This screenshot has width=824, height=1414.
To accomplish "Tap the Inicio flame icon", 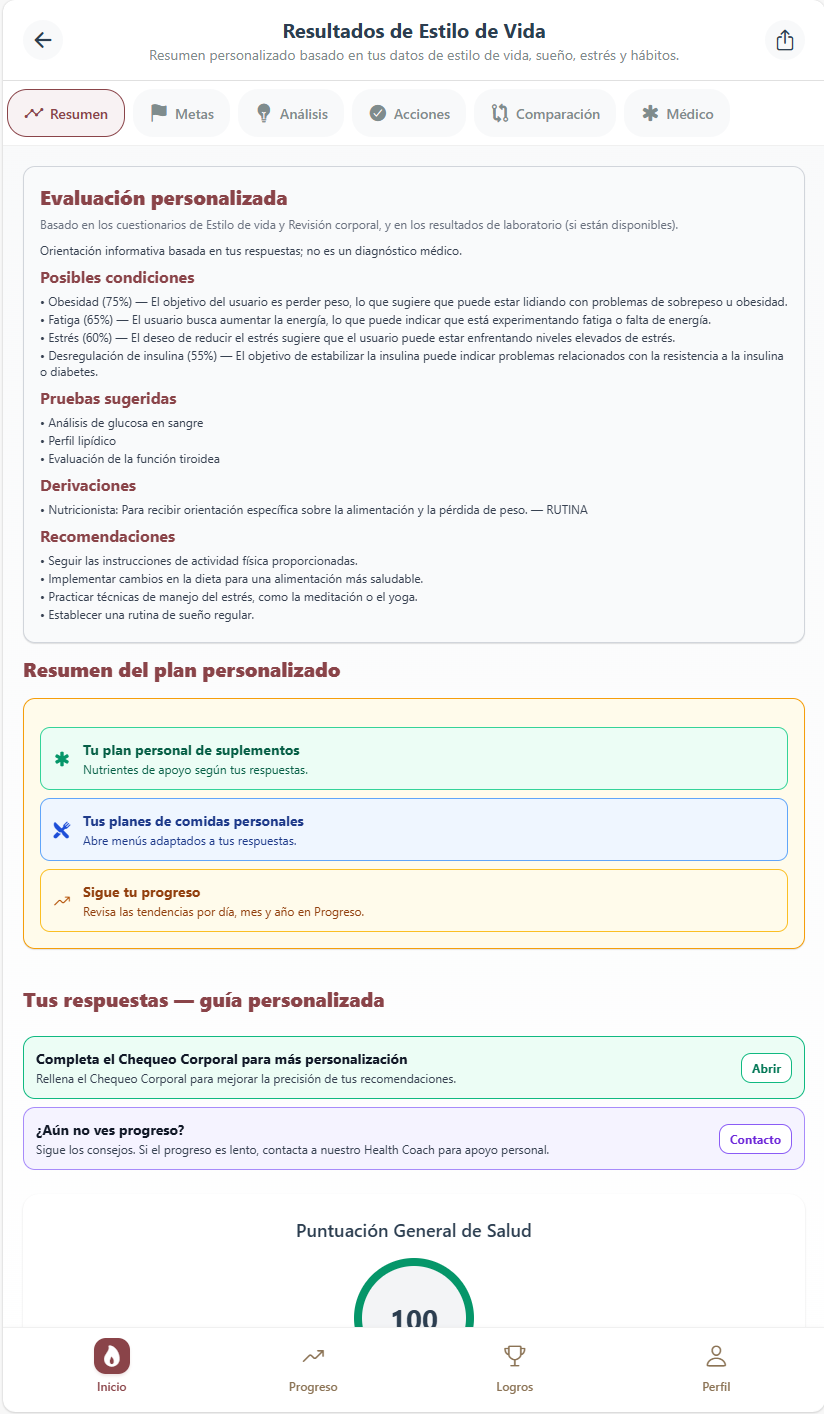I will click(x=112, y=1357).
